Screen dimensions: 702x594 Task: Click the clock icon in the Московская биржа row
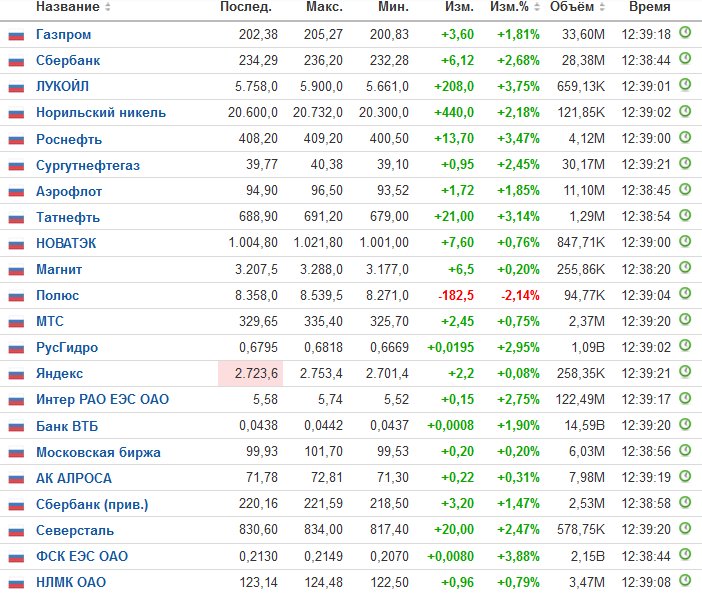685,450
